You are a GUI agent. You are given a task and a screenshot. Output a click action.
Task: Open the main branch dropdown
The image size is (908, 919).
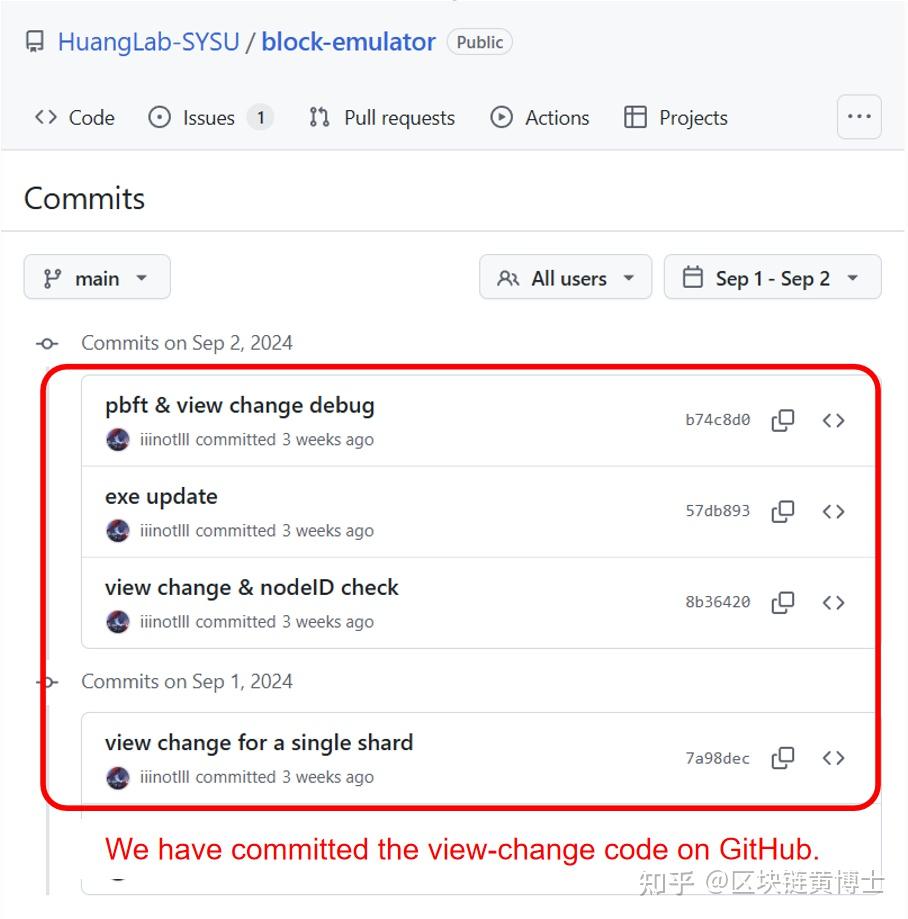point(97,278)
